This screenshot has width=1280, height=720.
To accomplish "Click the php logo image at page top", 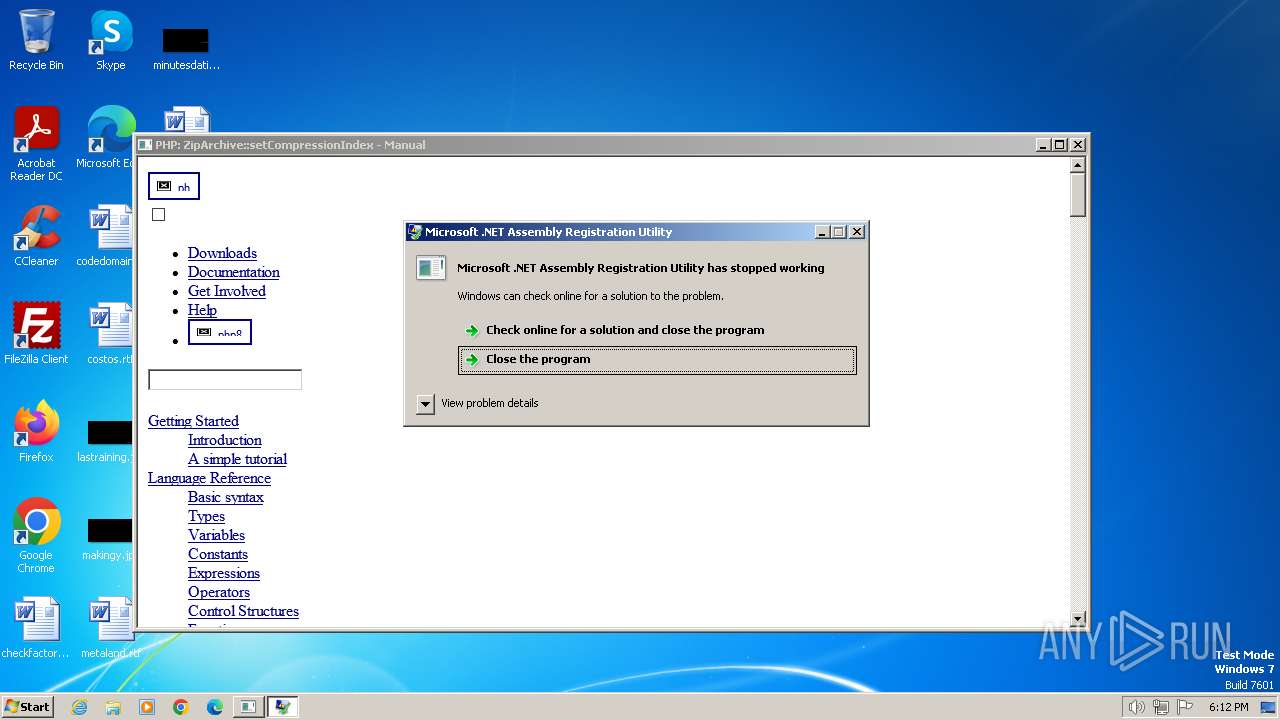I will point(174,186).
